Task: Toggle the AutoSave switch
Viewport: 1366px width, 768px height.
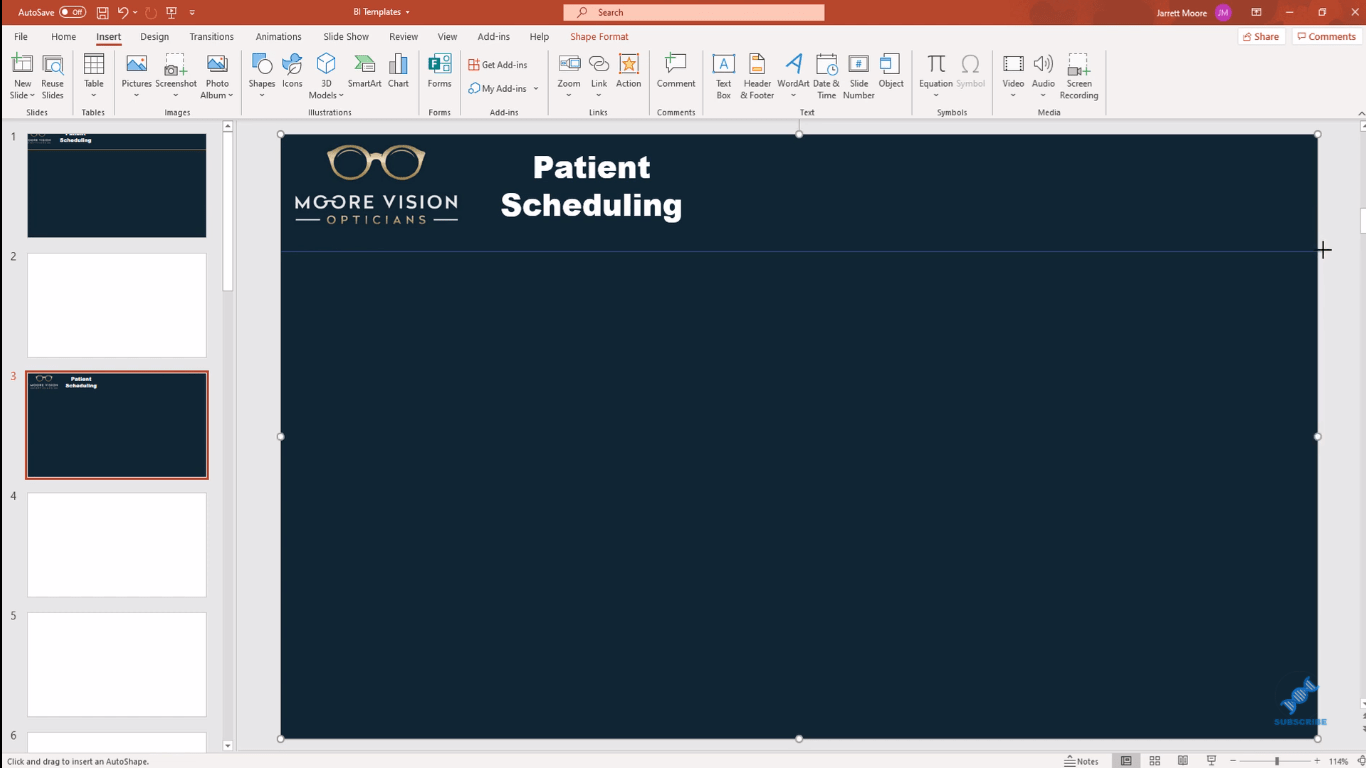Action: pos(73,12)
